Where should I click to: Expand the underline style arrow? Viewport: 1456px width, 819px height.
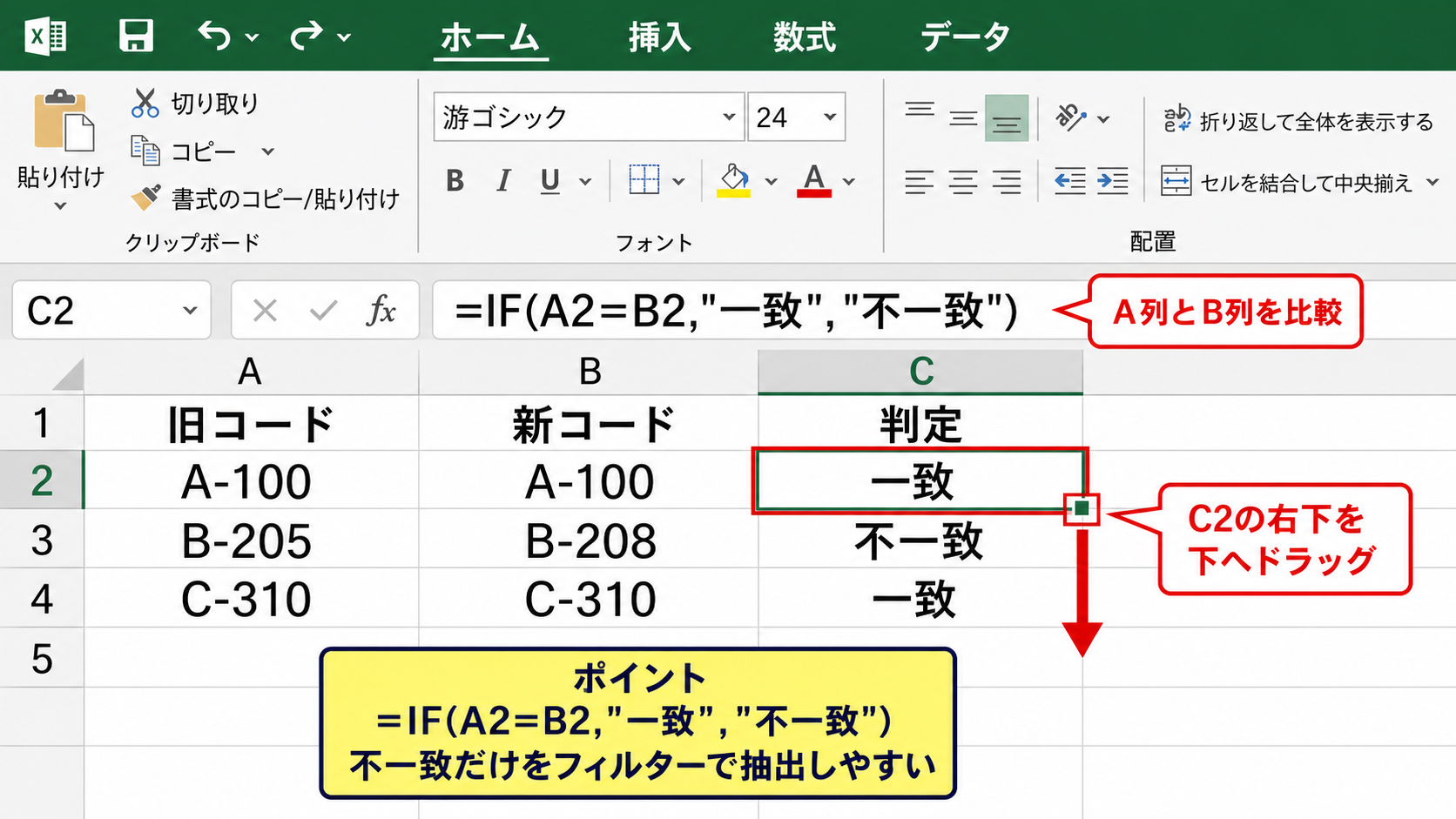coord(585,182)
